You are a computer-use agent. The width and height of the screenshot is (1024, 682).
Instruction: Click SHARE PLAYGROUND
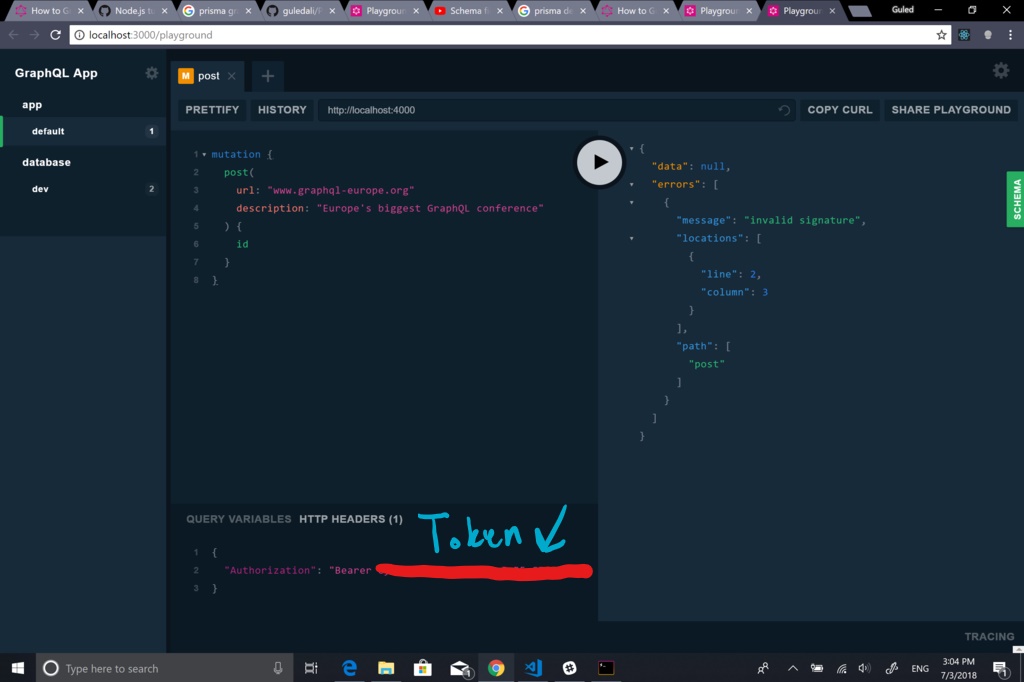(949, 110)
